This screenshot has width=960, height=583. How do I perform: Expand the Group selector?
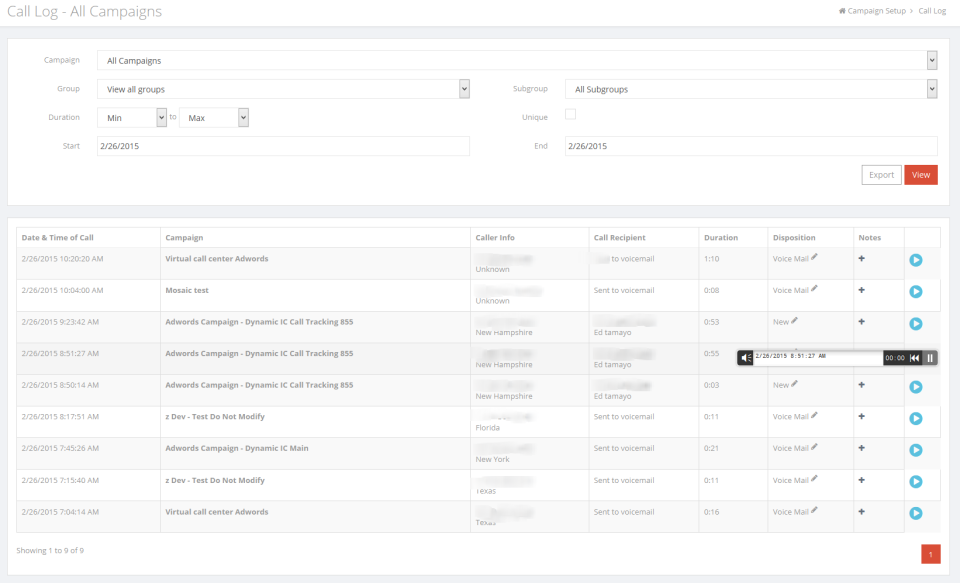click(283, 89)
